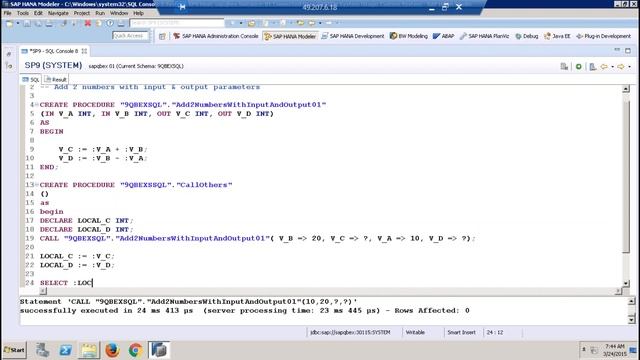The width and height of the screenshot is (640, 360).
Task: Click the editor horizontal scroll right arrow
Action: click(618, 291)
